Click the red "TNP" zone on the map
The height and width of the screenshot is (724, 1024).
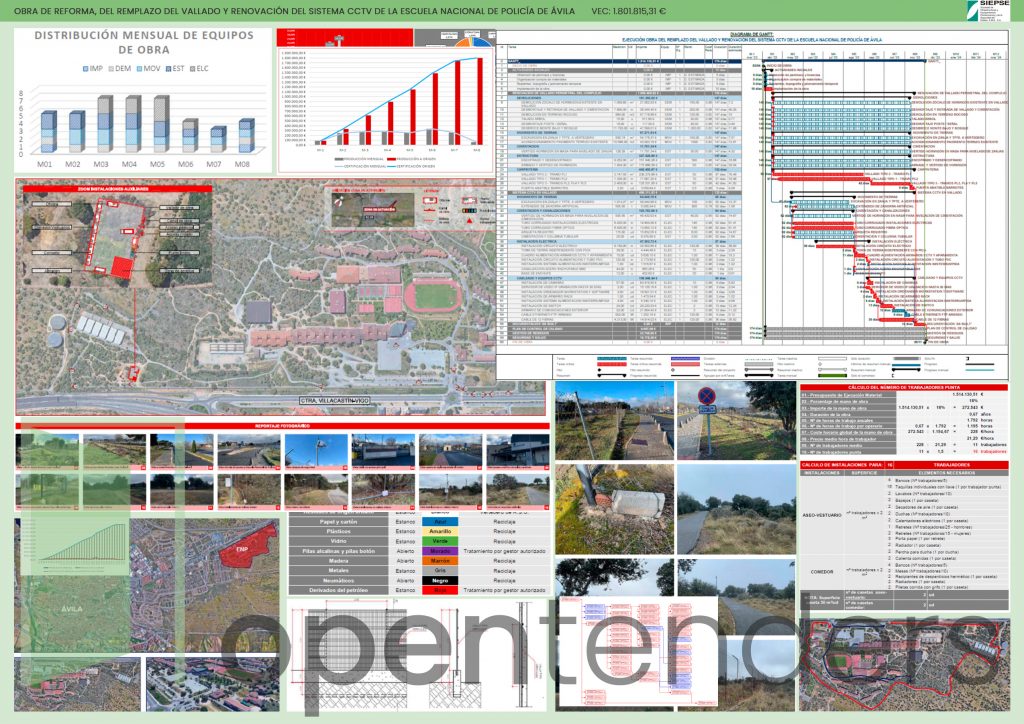point(247,548)
